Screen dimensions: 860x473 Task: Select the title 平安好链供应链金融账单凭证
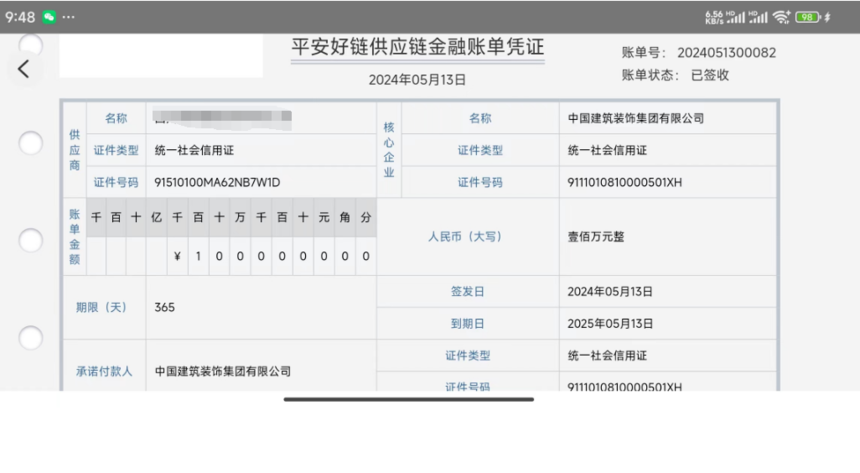point(417,47)
